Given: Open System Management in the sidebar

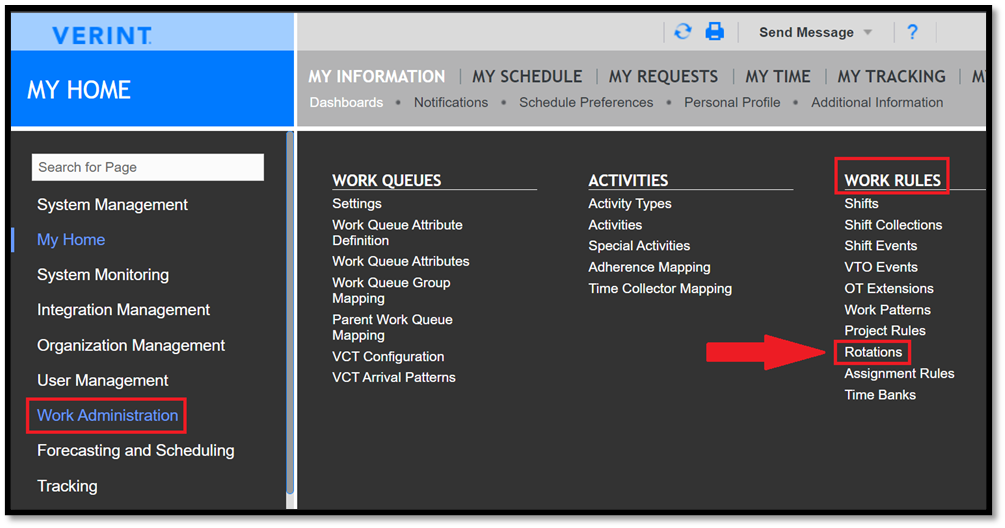Looking at the screenshot, I should (112, 205).
